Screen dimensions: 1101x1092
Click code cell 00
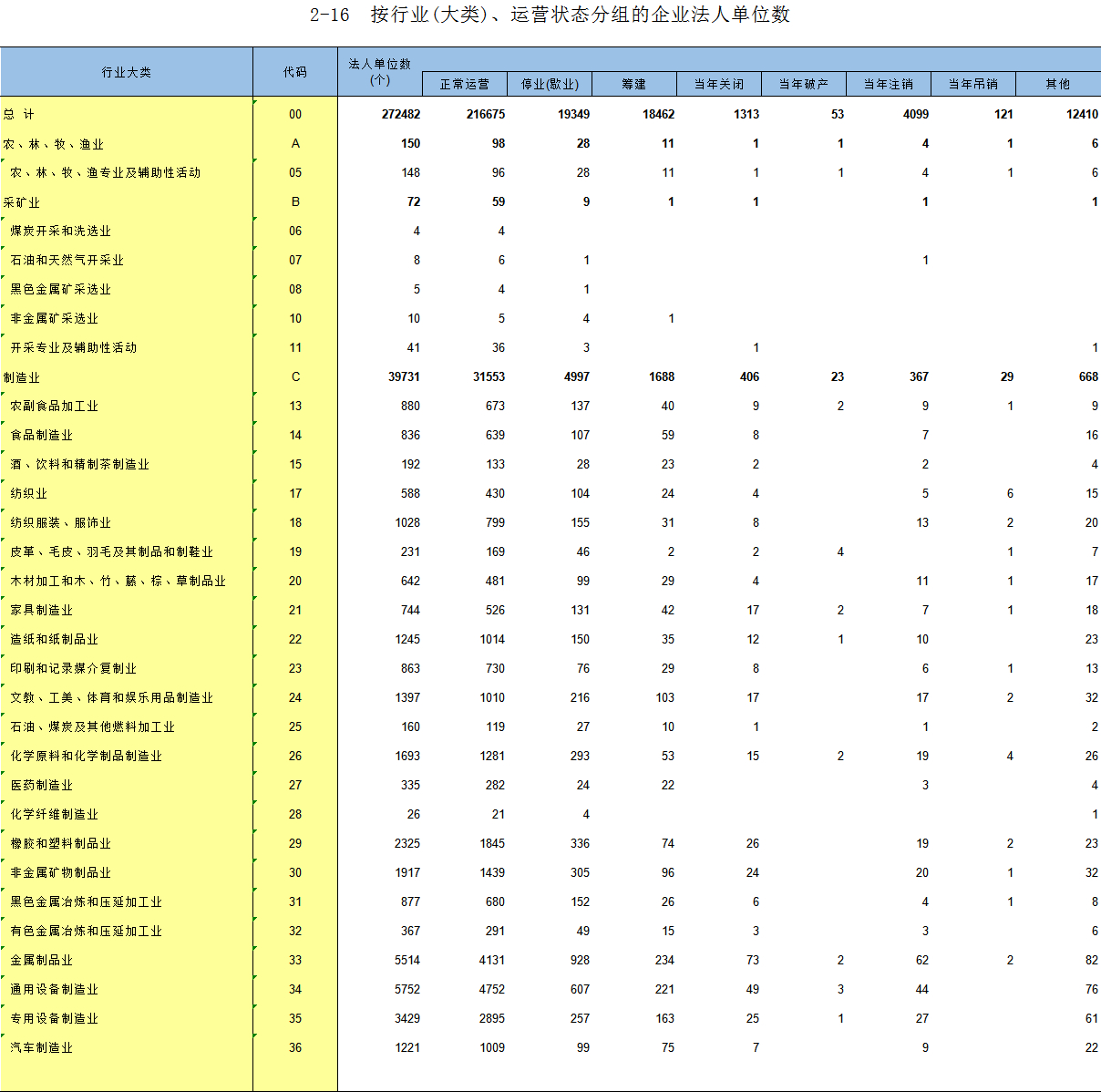(295, 114)
